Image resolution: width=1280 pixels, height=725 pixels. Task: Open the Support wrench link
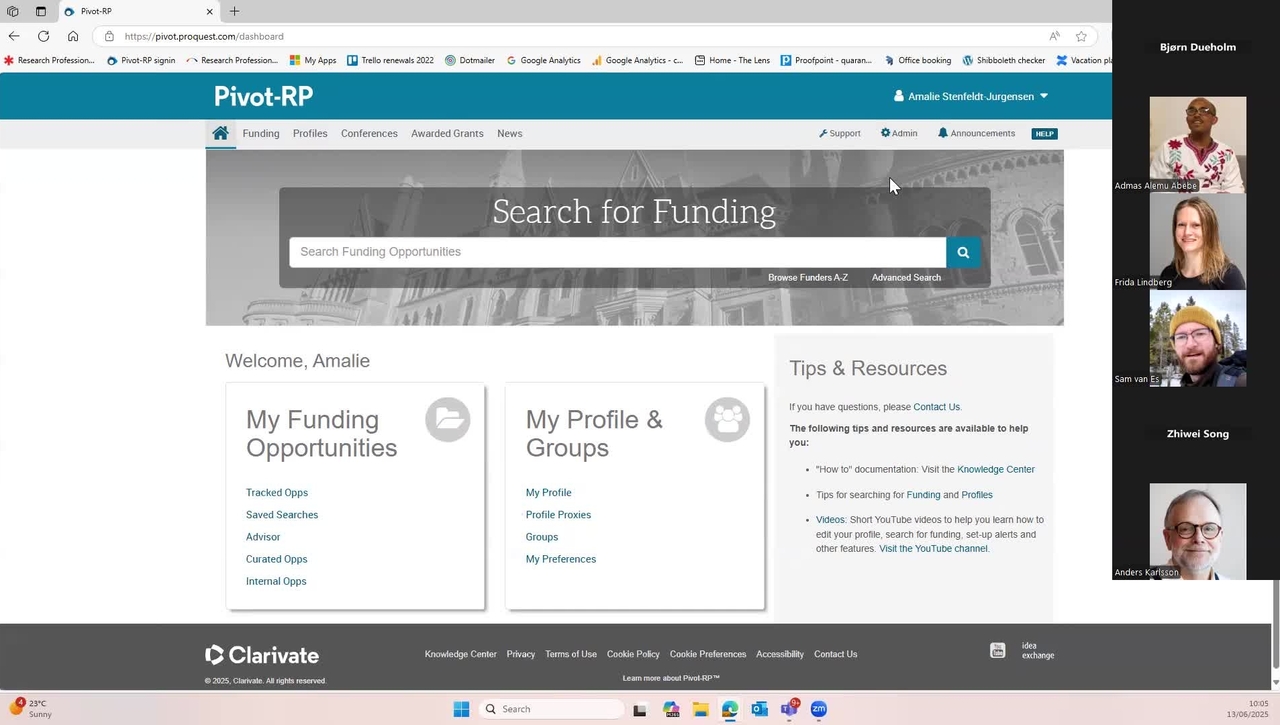pyautogui.click(x=839, y=133)
